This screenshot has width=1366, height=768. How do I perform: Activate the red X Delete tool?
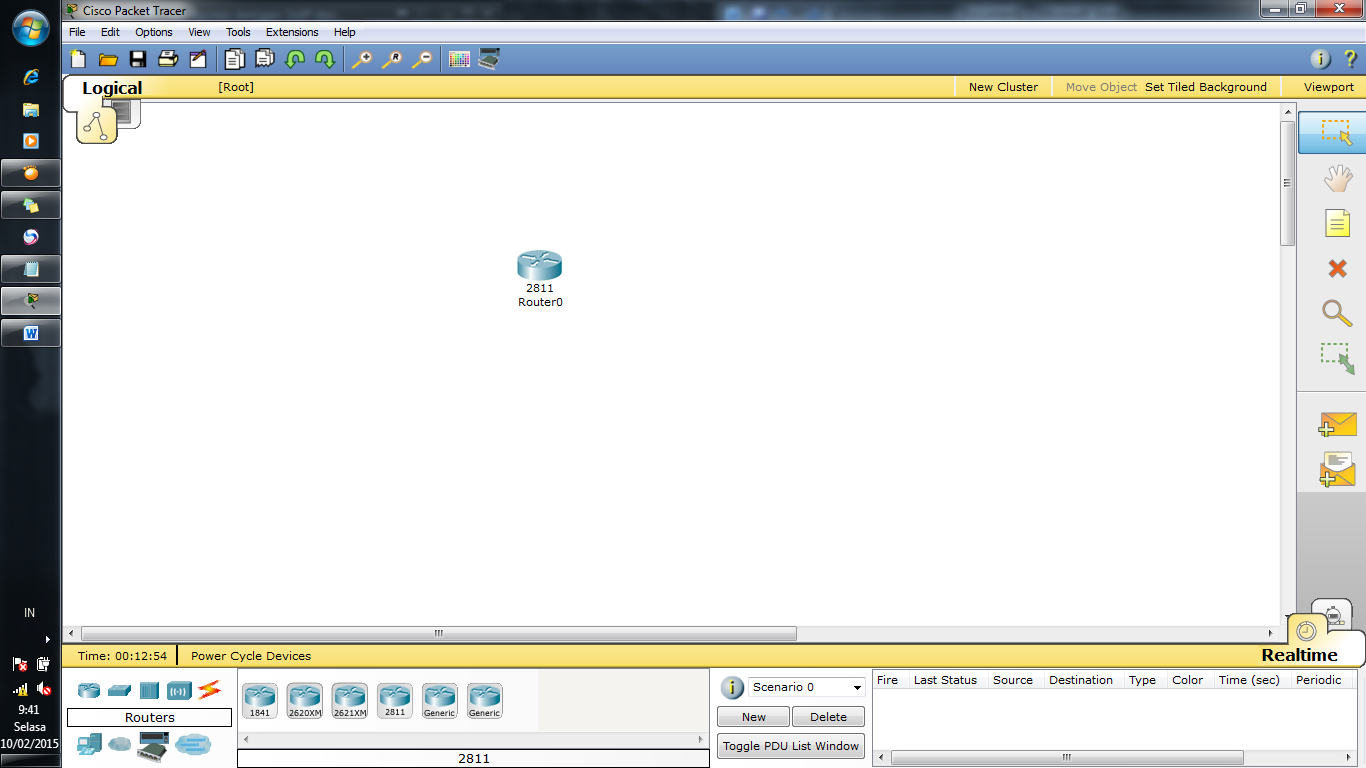click(x=1337, y=268)
